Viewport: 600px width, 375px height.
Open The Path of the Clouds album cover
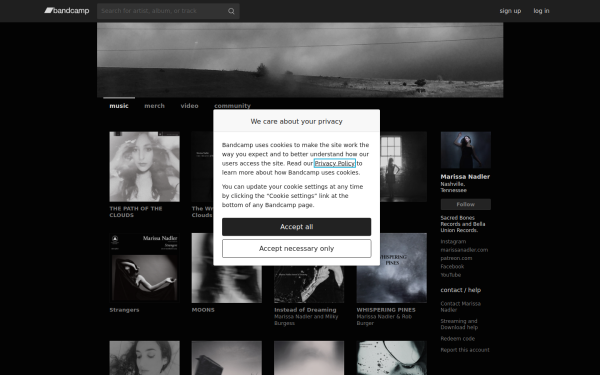tap(145, 167)
